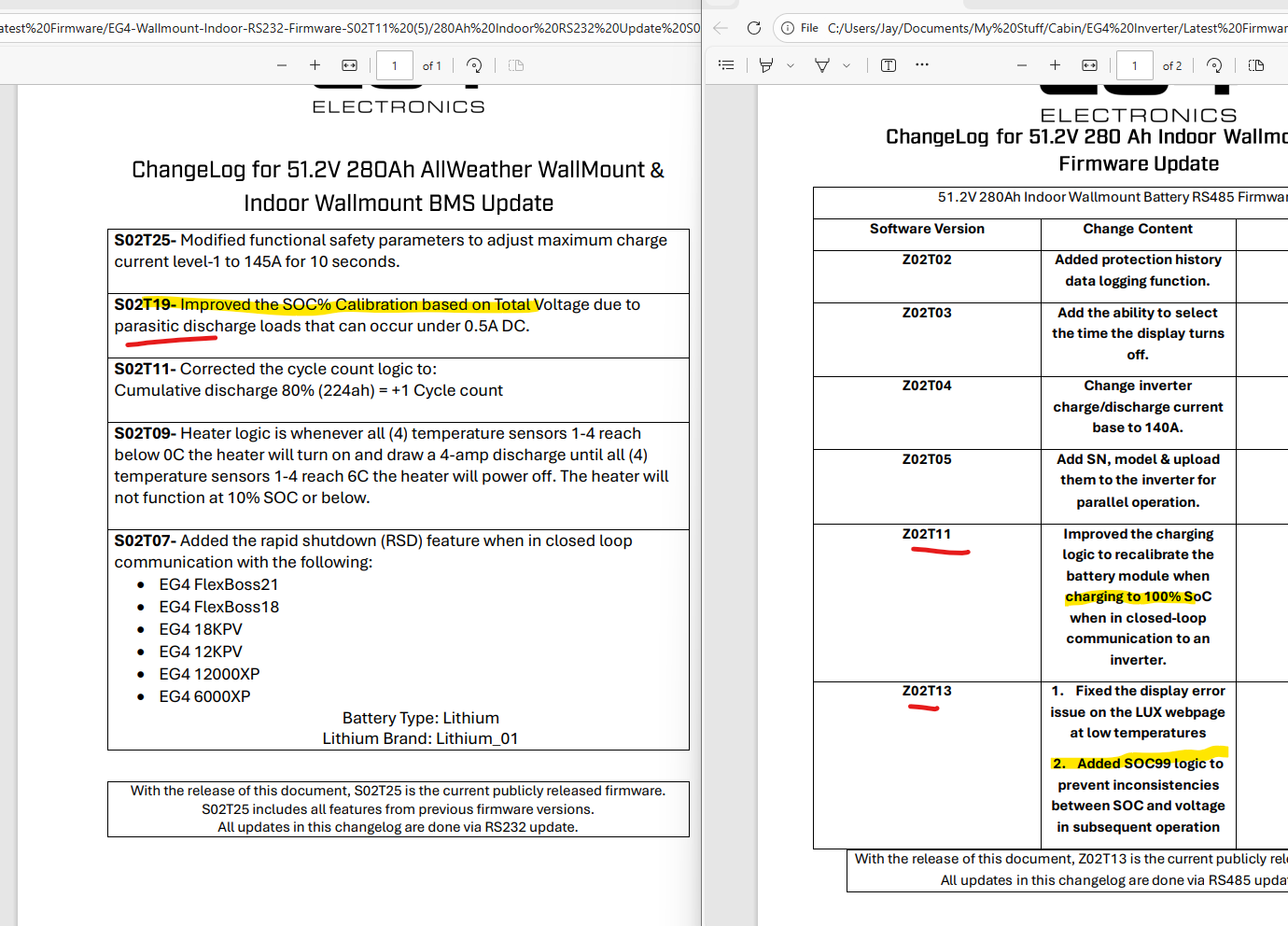Click the File site info icon

(x=788, y=28)
